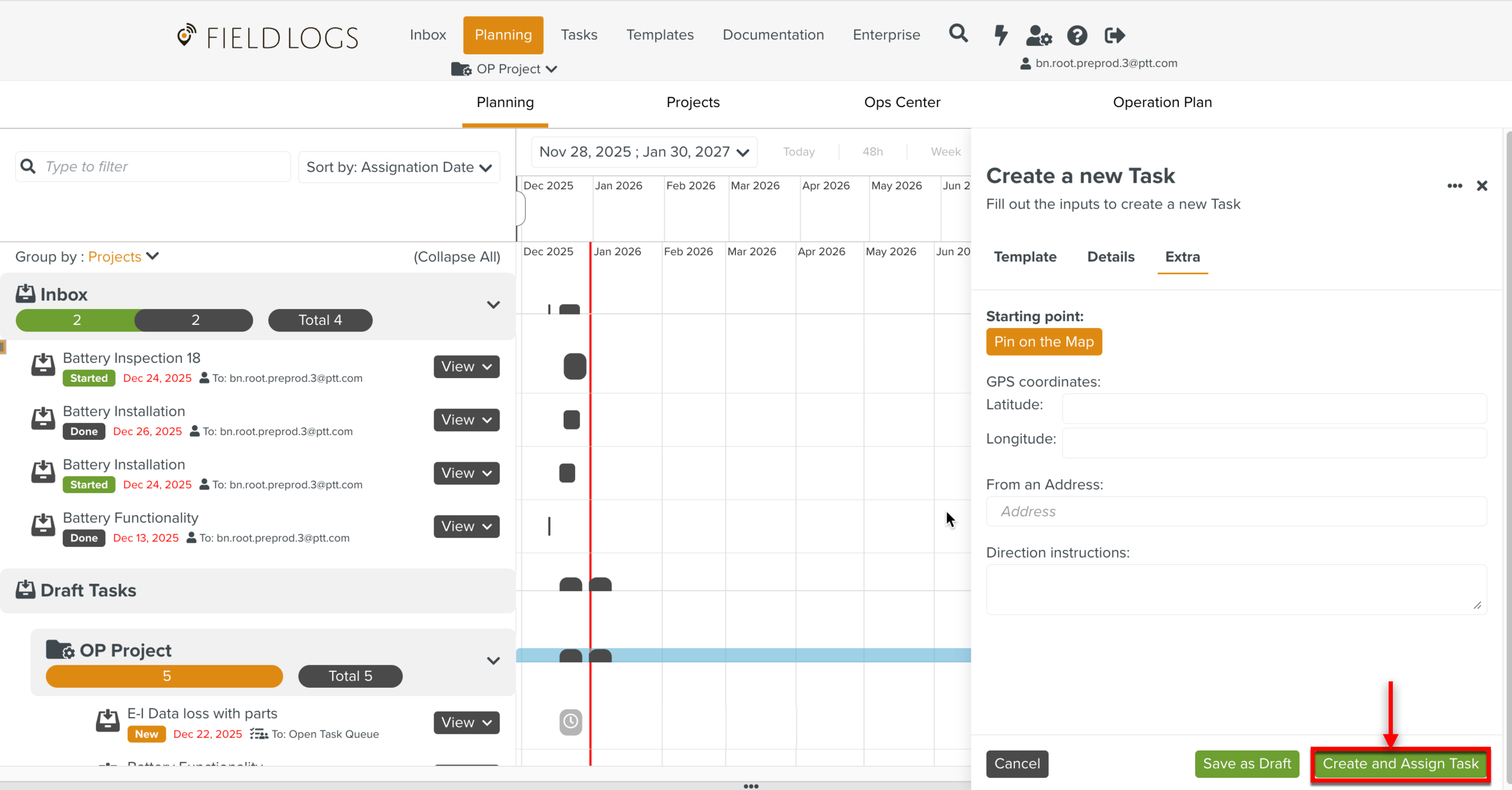
Task: Open View dropdown for Battery Functionality
Action: tap(466, 526)
